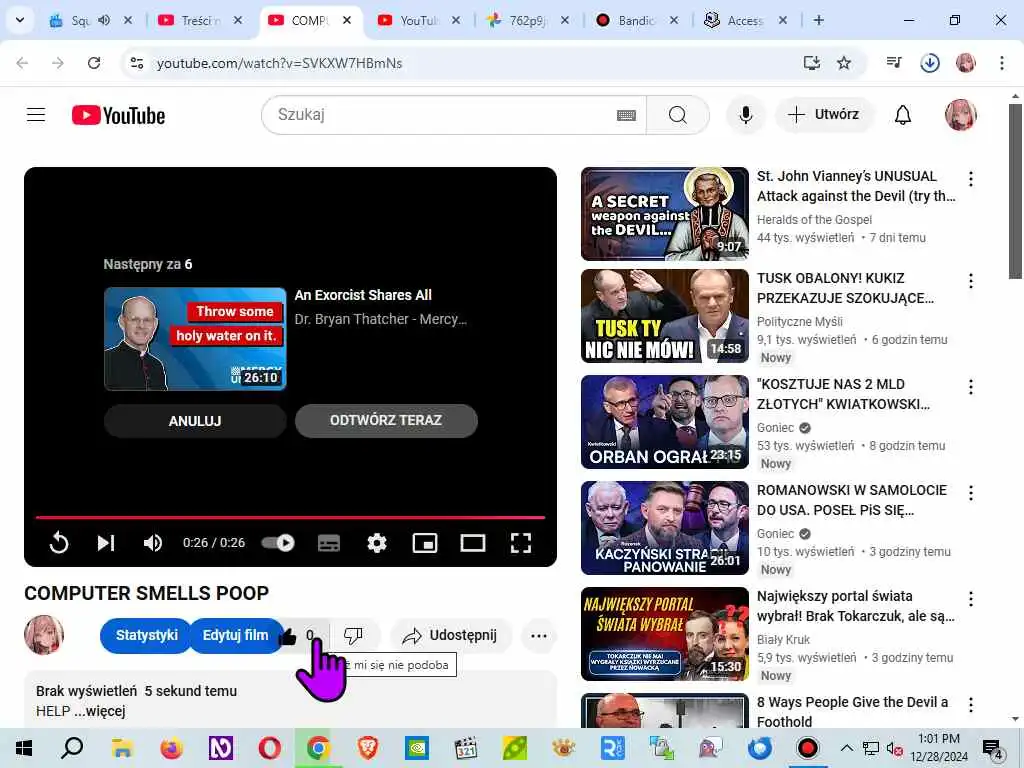
Task: Click the page vertical scrollbar
Action: 1015,191
